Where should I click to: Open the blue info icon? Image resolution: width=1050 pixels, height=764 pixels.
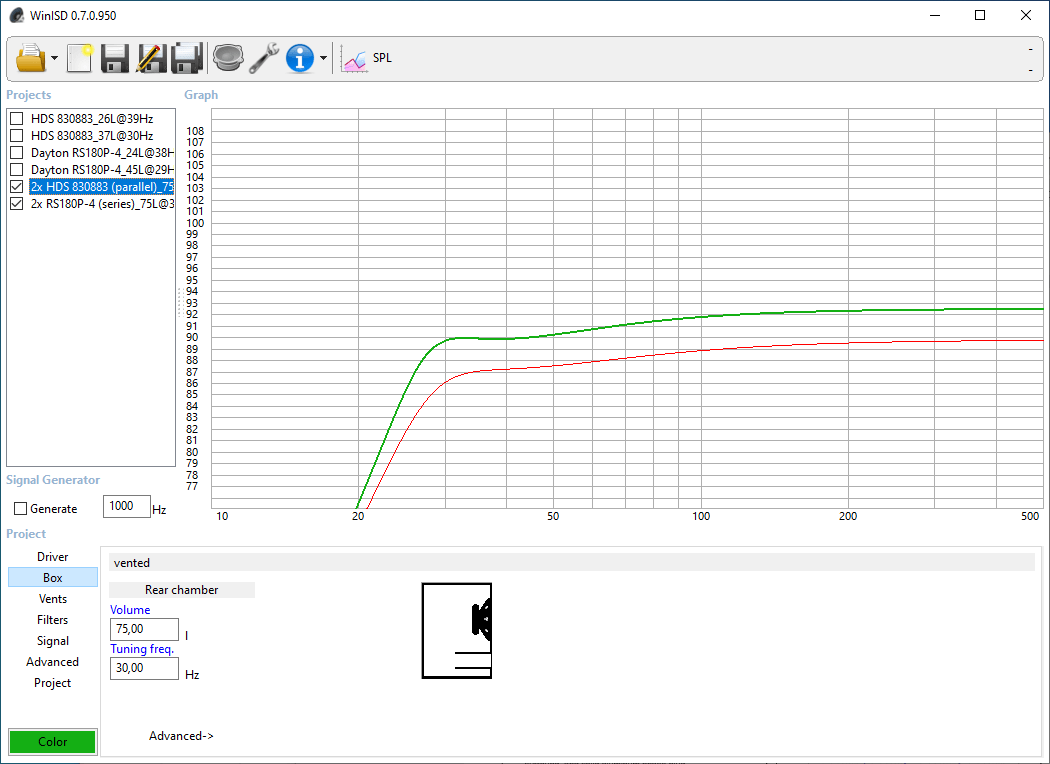(299, 58)
